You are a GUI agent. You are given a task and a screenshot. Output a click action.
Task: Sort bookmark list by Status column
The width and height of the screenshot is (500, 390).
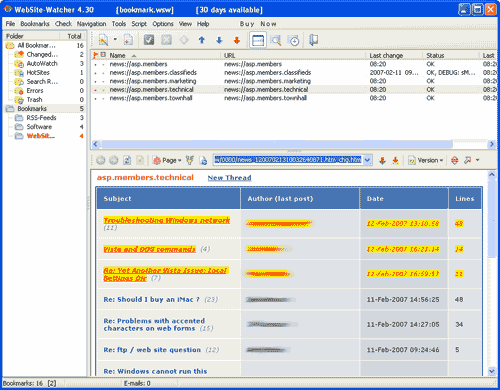(x=451, y=55)
